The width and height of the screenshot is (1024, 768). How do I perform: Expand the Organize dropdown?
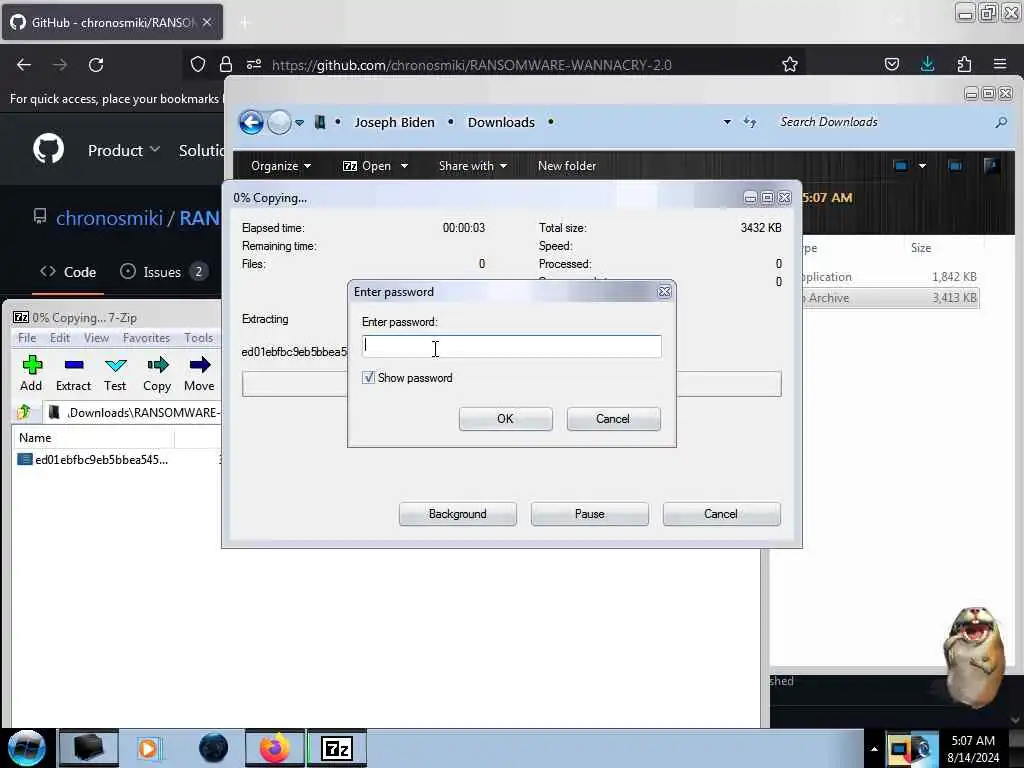click(x=281, y=166)
